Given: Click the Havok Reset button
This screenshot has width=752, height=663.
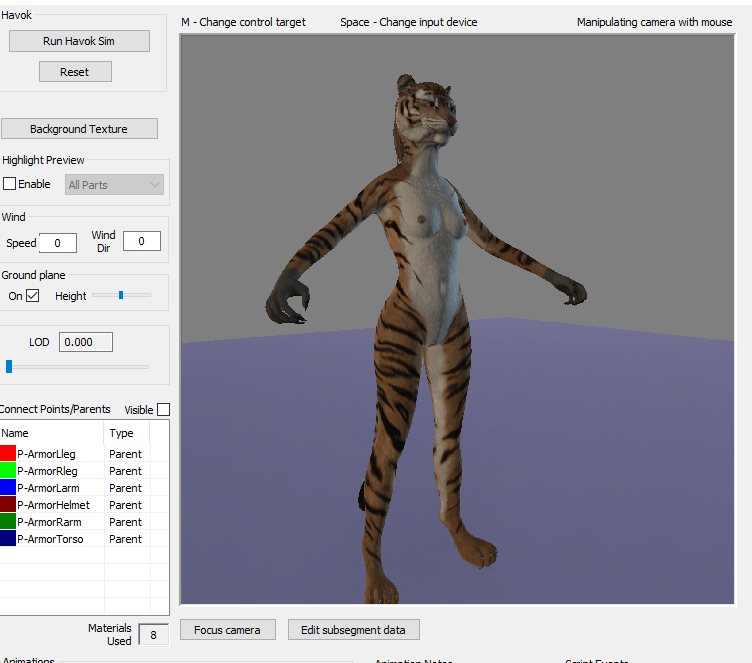Looking at the screenshot, I should point(75,72).
